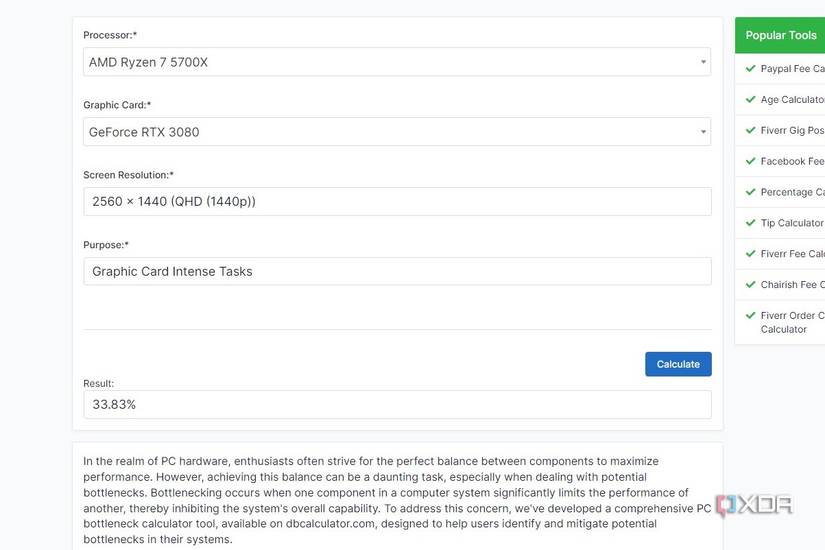Image resolution: width=825 pixels, height=550 pixels.
Task: Click the checkmark icon beside Chairish Fee
Action: tap(750, 285)
